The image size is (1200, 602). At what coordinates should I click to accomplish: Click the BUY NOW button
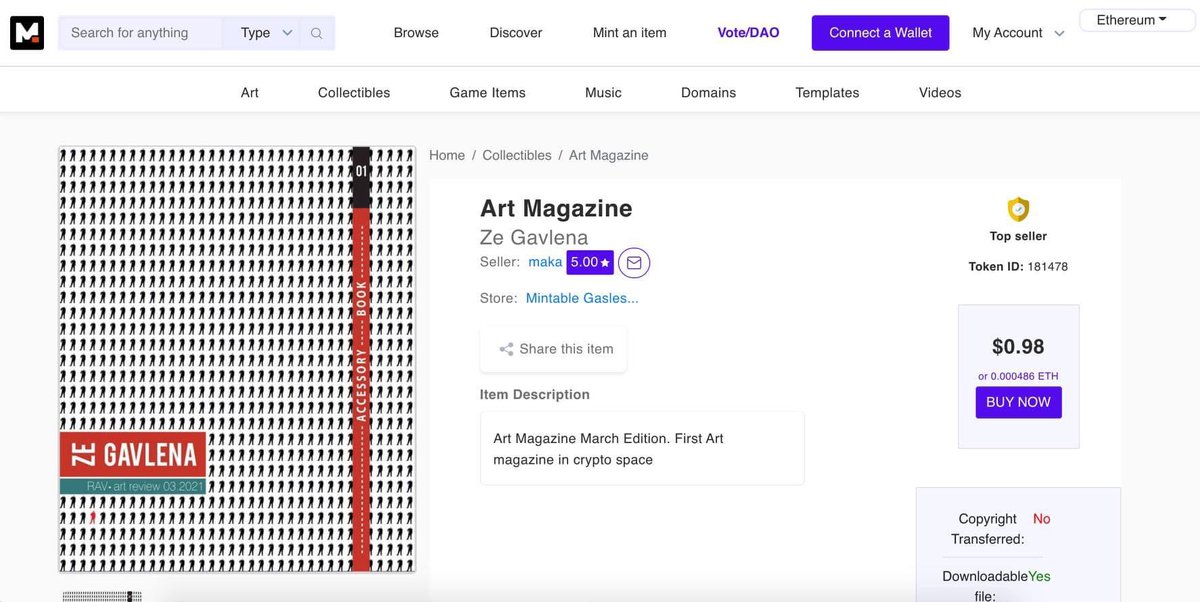tap(1018, 402)
